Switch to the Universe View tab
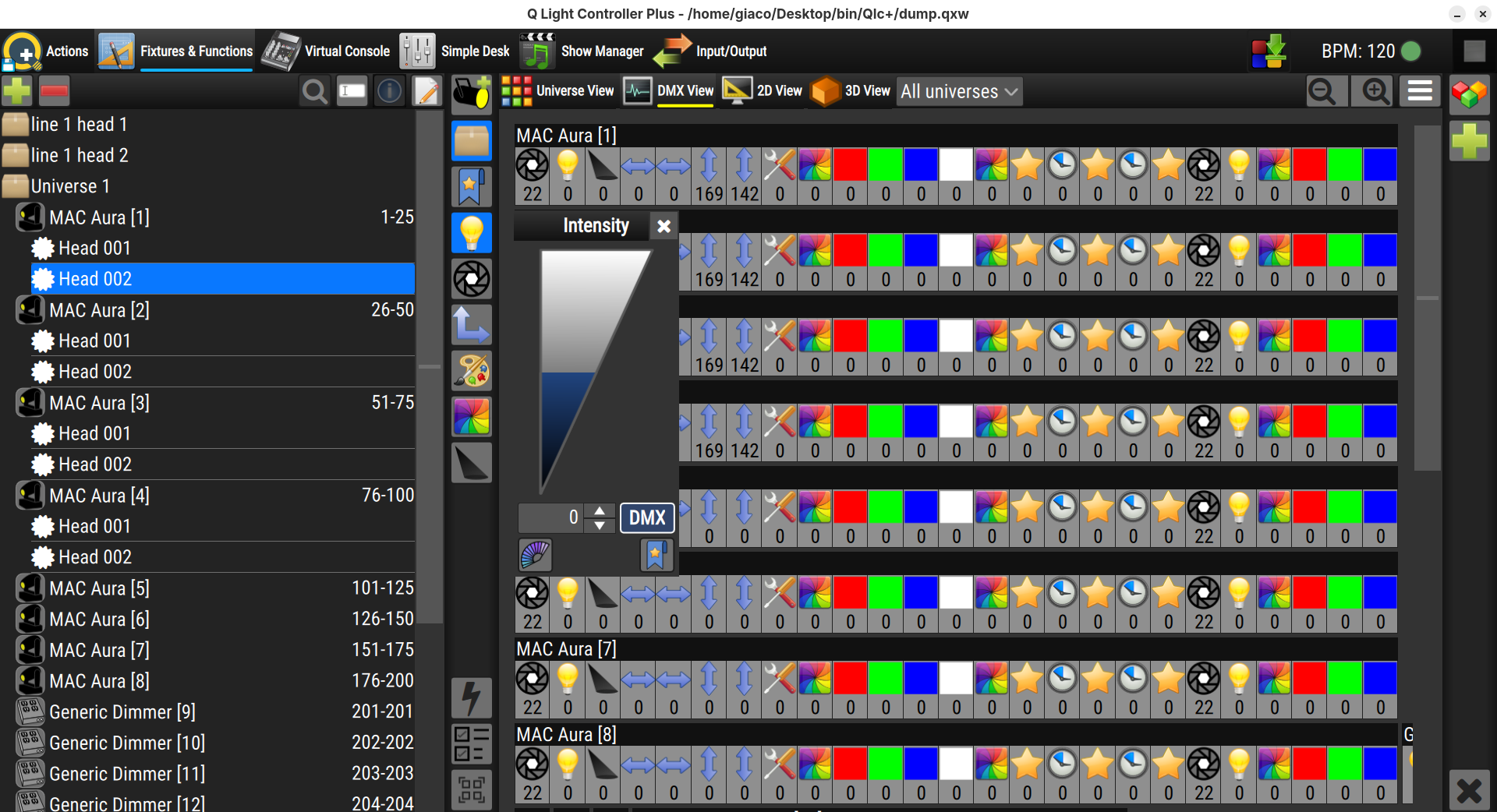Viewport: 1497px width, 812px height. pos(558,91)
